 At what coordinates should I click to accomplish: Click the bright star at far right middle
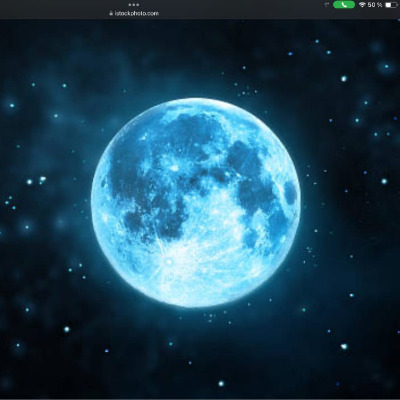[384, 181]
